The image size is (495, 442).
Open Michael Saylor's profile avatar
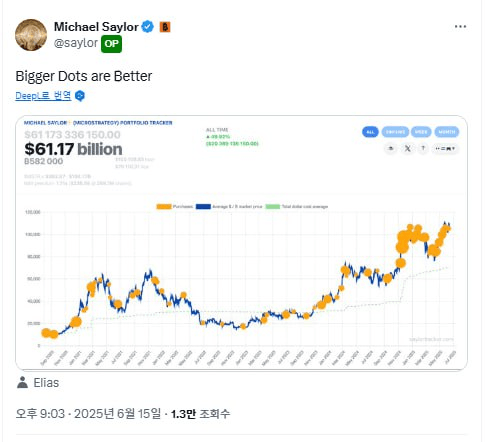coord(31,35)
